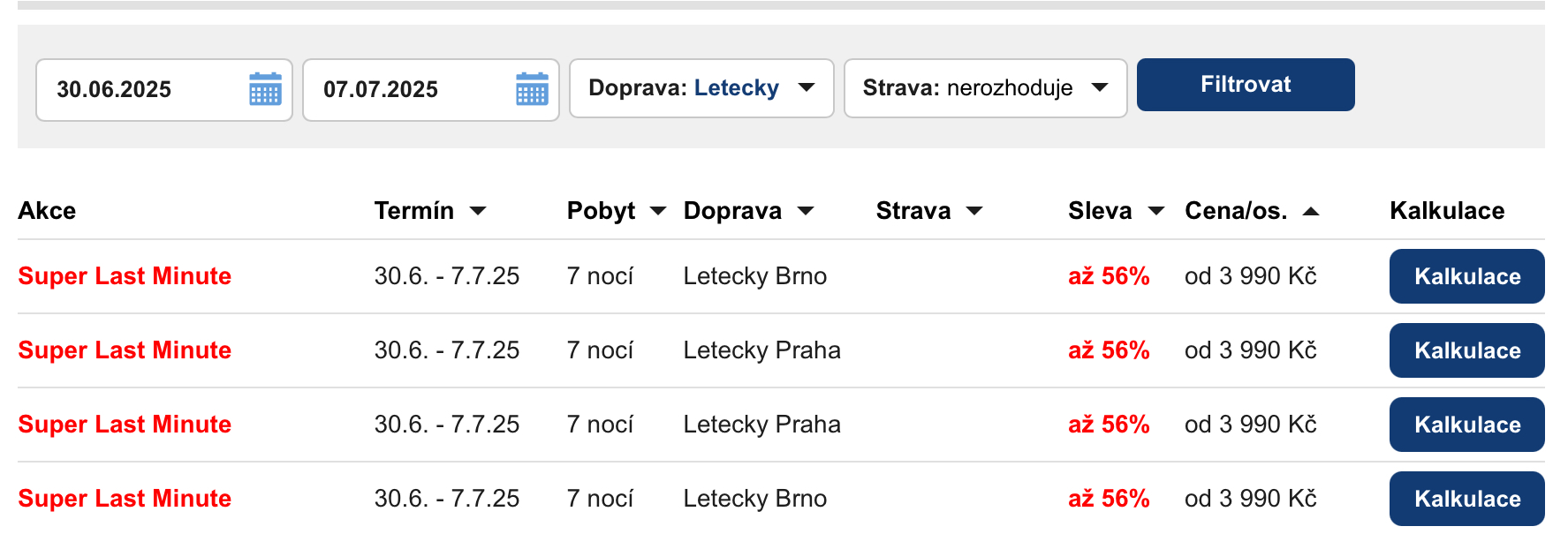Click the Filtrovat button
The height and width of the screenshot is (534, 1568).
(1246, 85)
